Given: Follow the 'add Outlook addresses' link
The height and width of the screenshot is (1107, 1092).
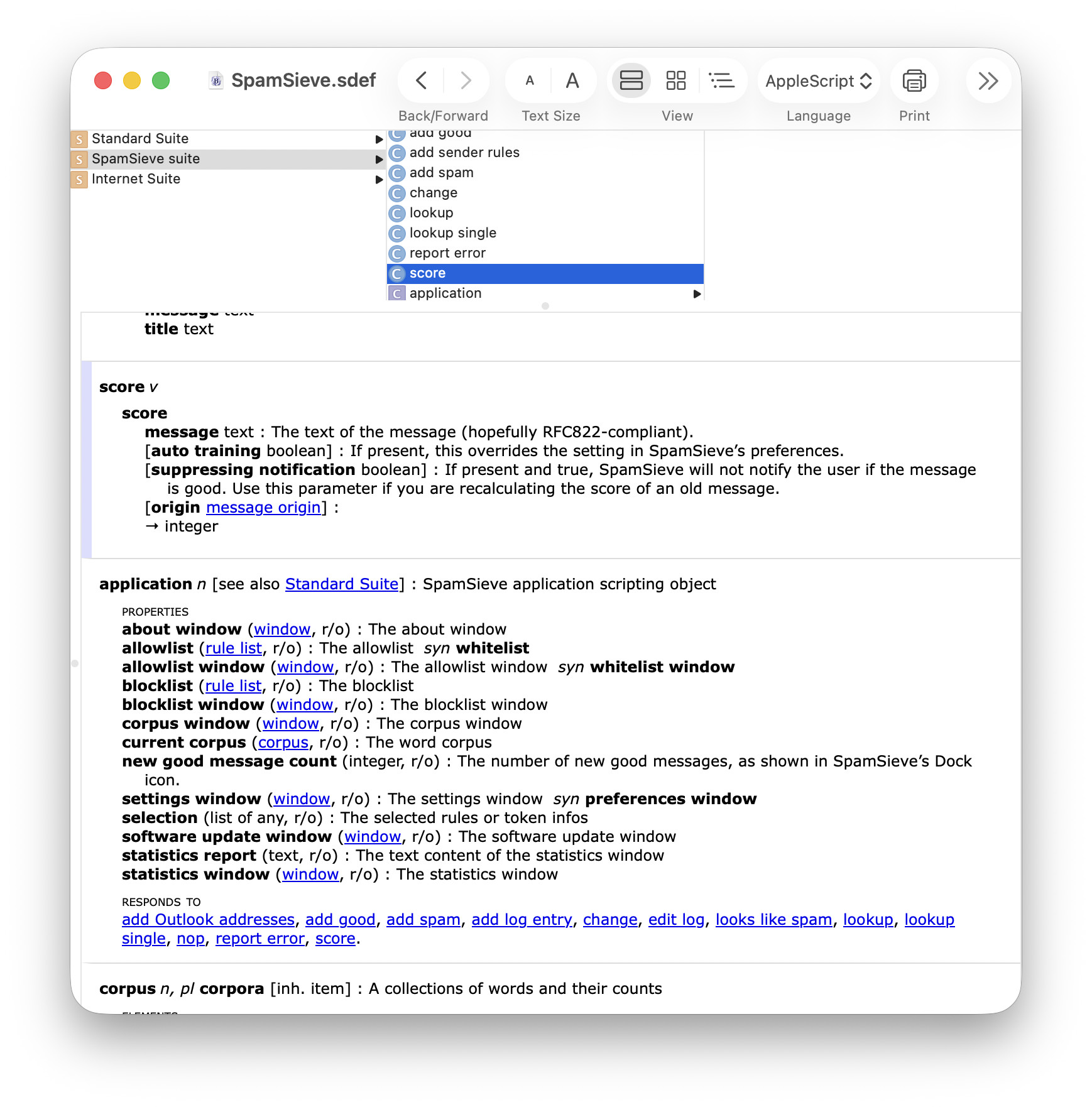Looking at the screenshot, I should 208,919.
